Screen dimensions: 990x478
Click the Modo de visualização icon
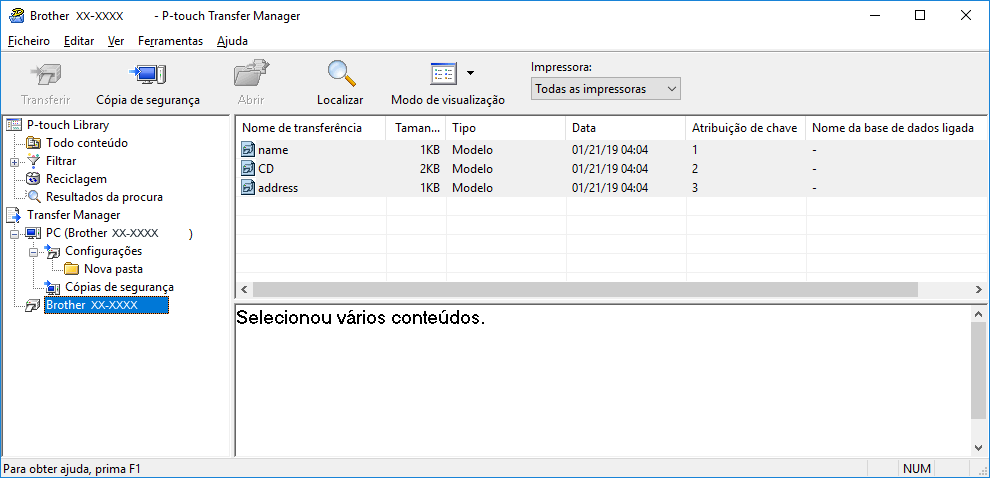point(443,74)
